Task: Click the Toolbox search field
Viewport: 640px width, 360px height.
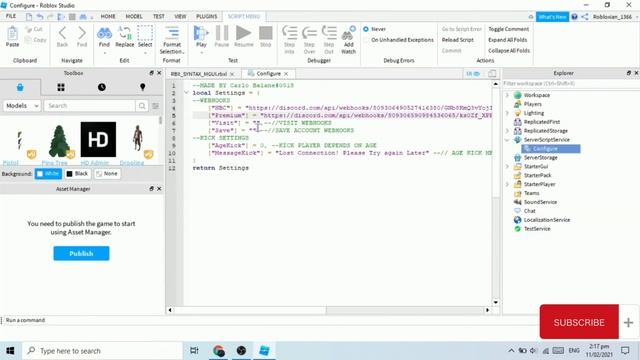Action: point(90,106)
